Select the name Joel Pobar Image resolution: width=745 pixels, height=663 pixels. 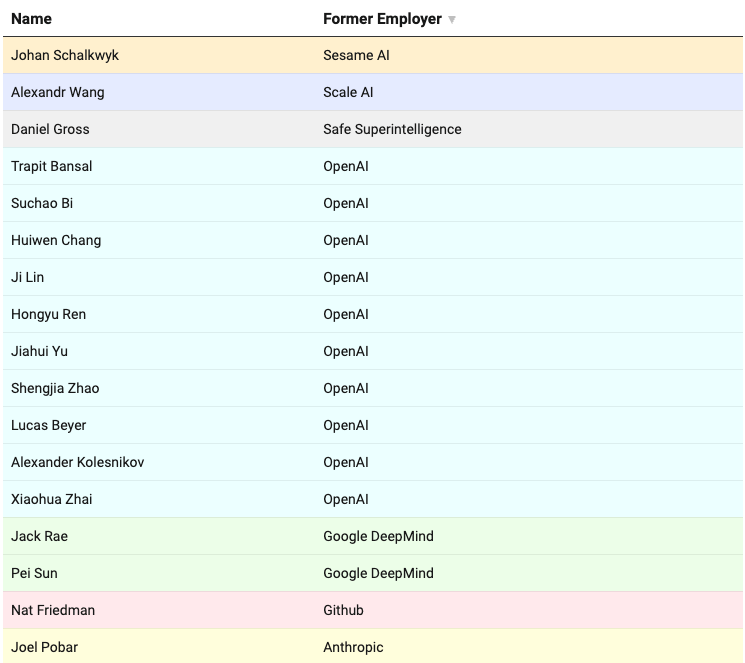click(x=44, y=647)
